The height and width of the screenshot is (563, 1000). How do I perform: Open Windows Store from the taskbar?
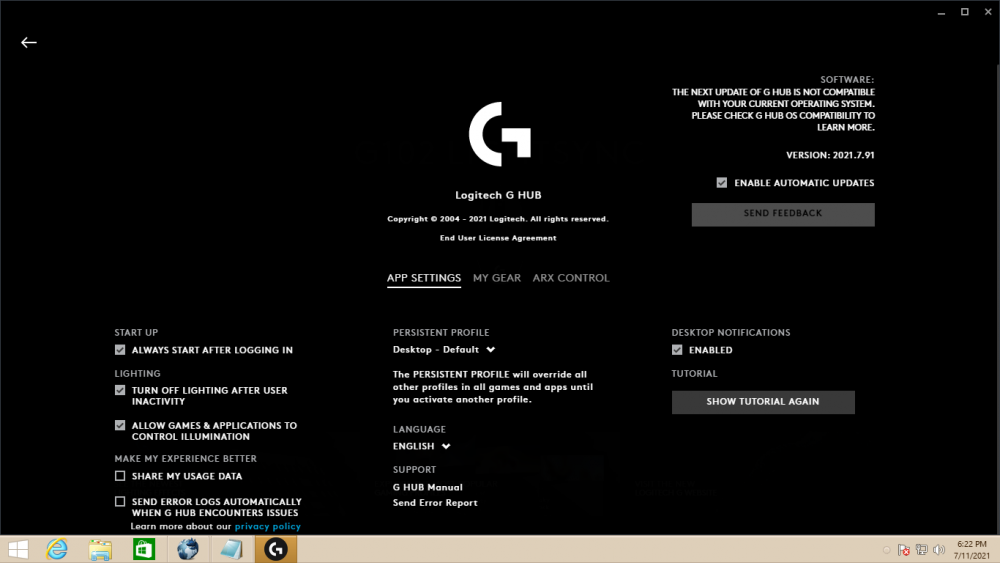tap(144, 549)
